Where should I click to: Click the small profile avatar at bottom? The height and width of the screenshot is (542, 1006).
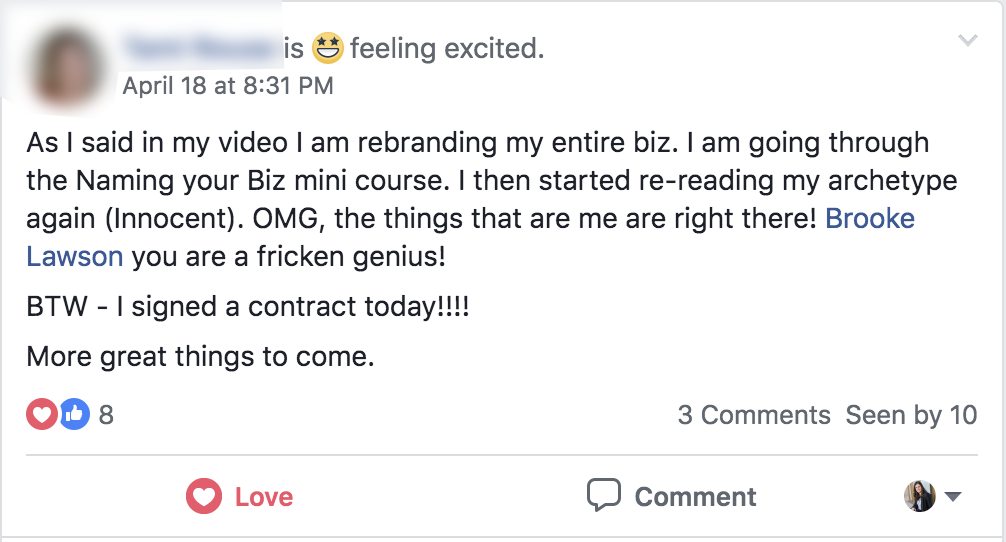pos(920,496)
